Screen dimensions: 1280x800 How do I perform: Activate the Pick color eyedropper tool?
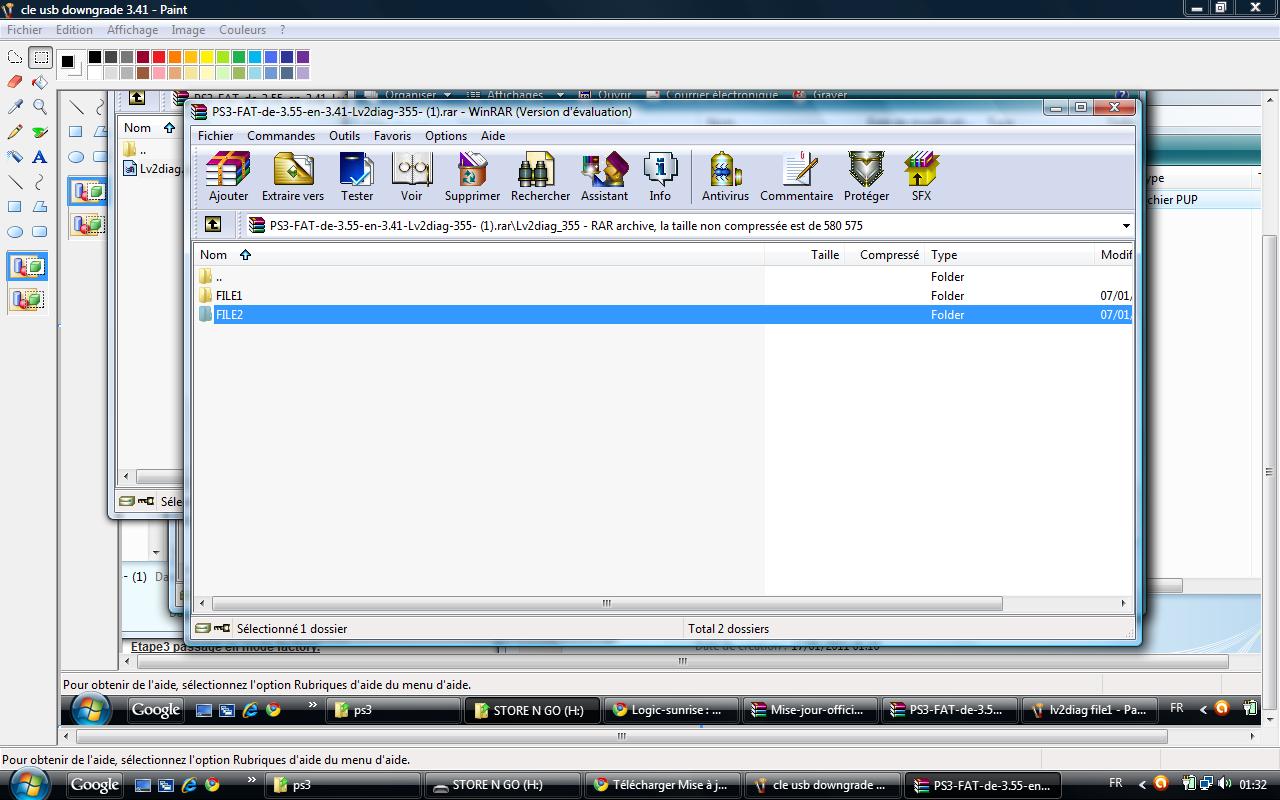tap(15, 107)
